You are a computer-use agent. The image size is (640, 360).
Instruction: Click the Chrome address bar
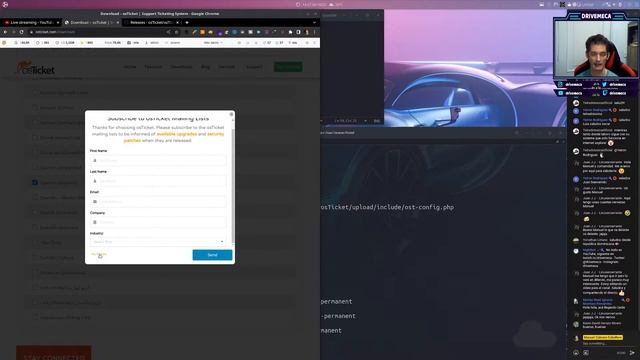98,32
